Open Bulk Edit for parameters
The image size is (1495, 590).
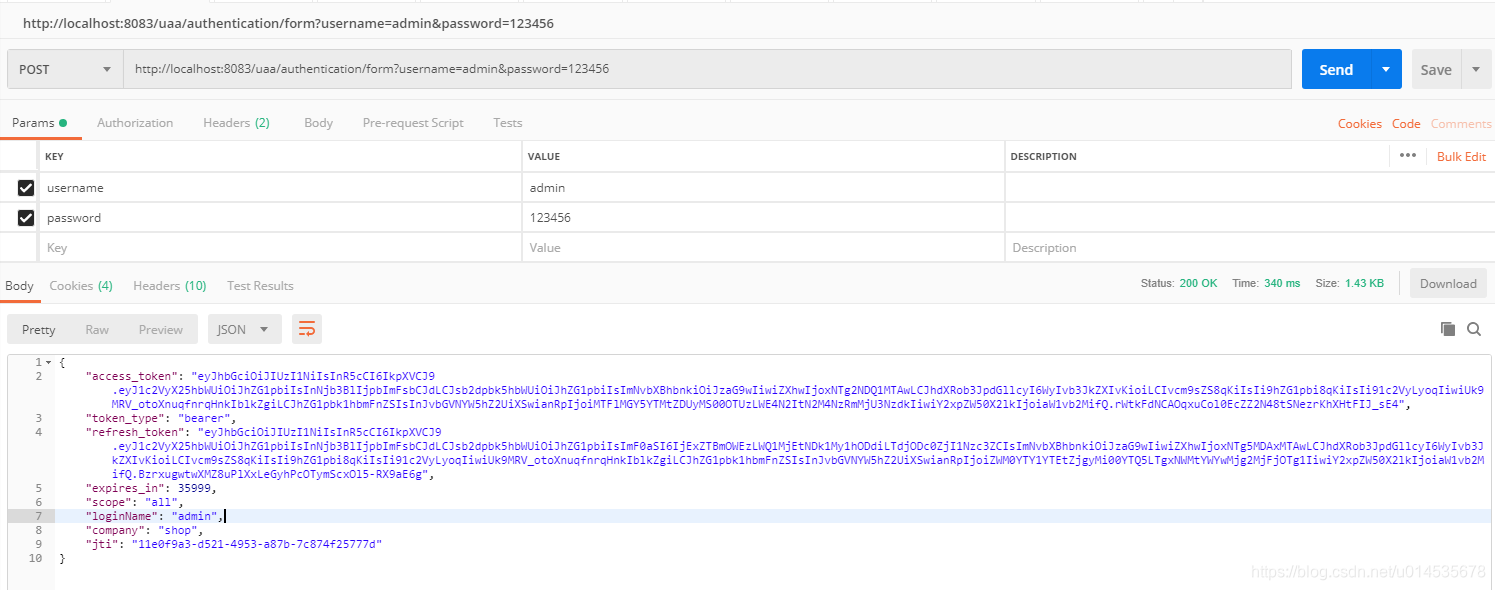click(x=1461, y=156)
